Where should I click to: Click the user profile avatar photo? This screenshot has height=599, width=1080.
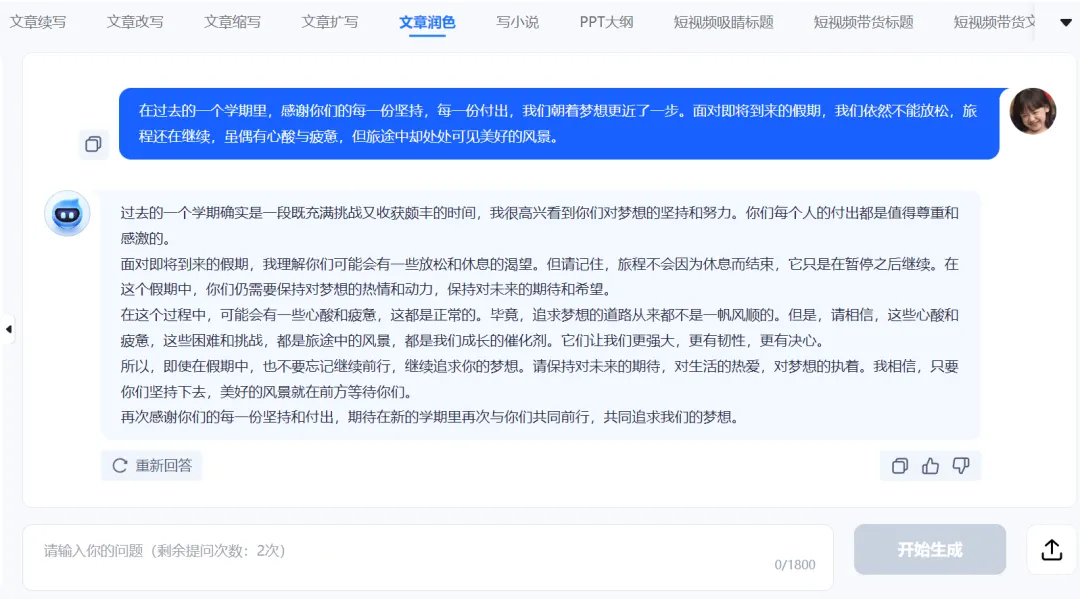point(1032,112)
